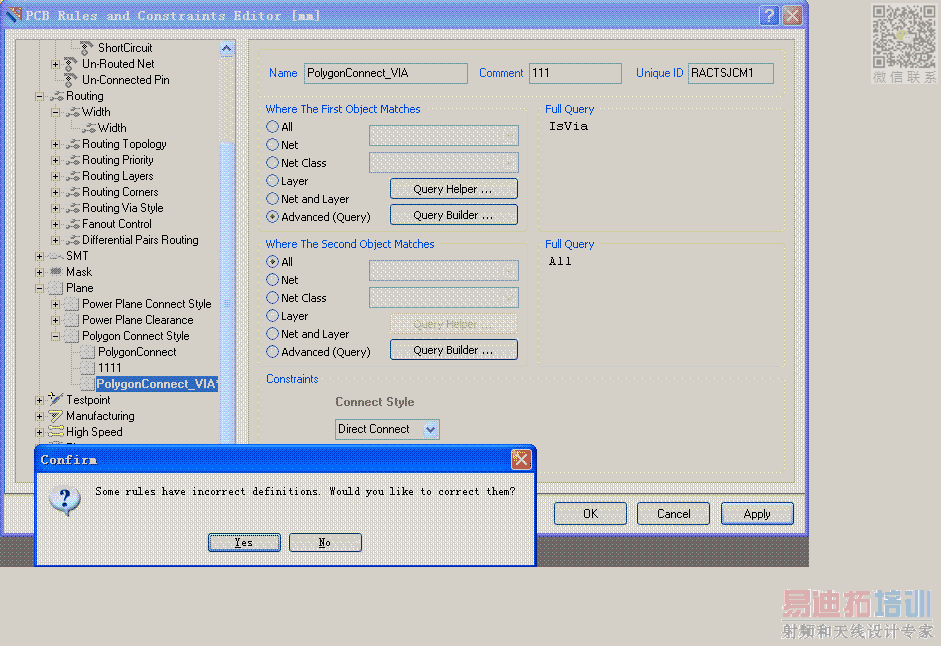Expand the Manufacturing tree node
Viewport: 941px width, 646px height.
tap(40, 415)
